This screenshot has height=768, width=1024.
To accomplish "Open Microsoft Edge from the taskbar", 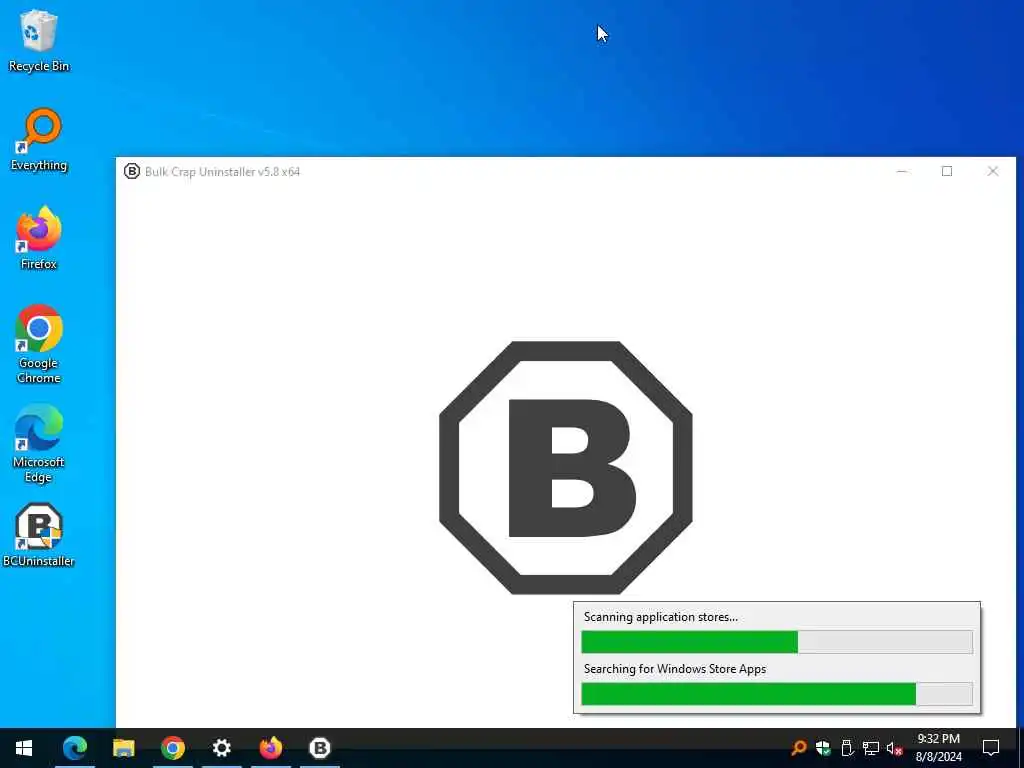I will click(74, 748).
